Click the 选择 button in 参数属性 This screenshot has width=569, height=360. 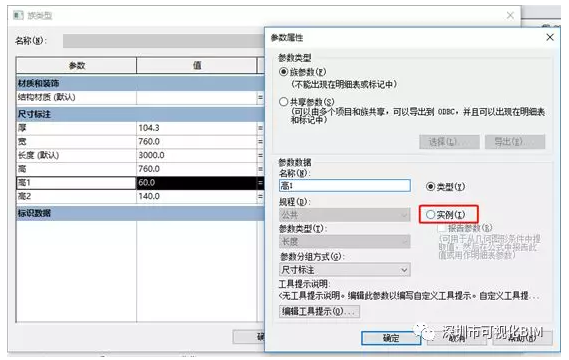click(449, 142)
